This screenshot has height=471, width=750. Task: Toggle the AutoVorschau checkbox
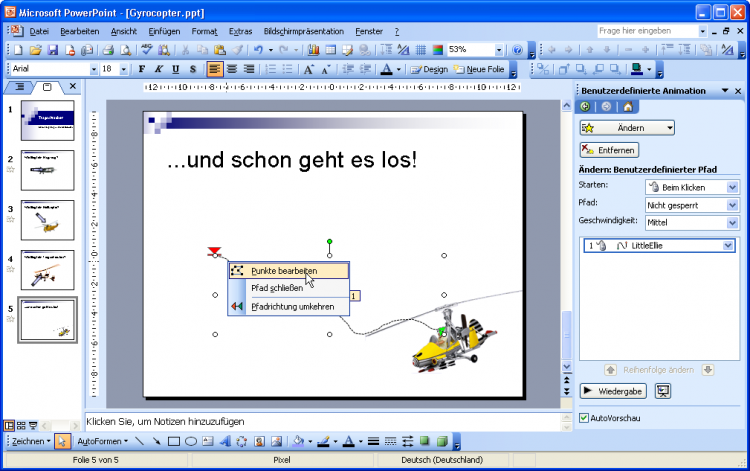tap(585, 418)
